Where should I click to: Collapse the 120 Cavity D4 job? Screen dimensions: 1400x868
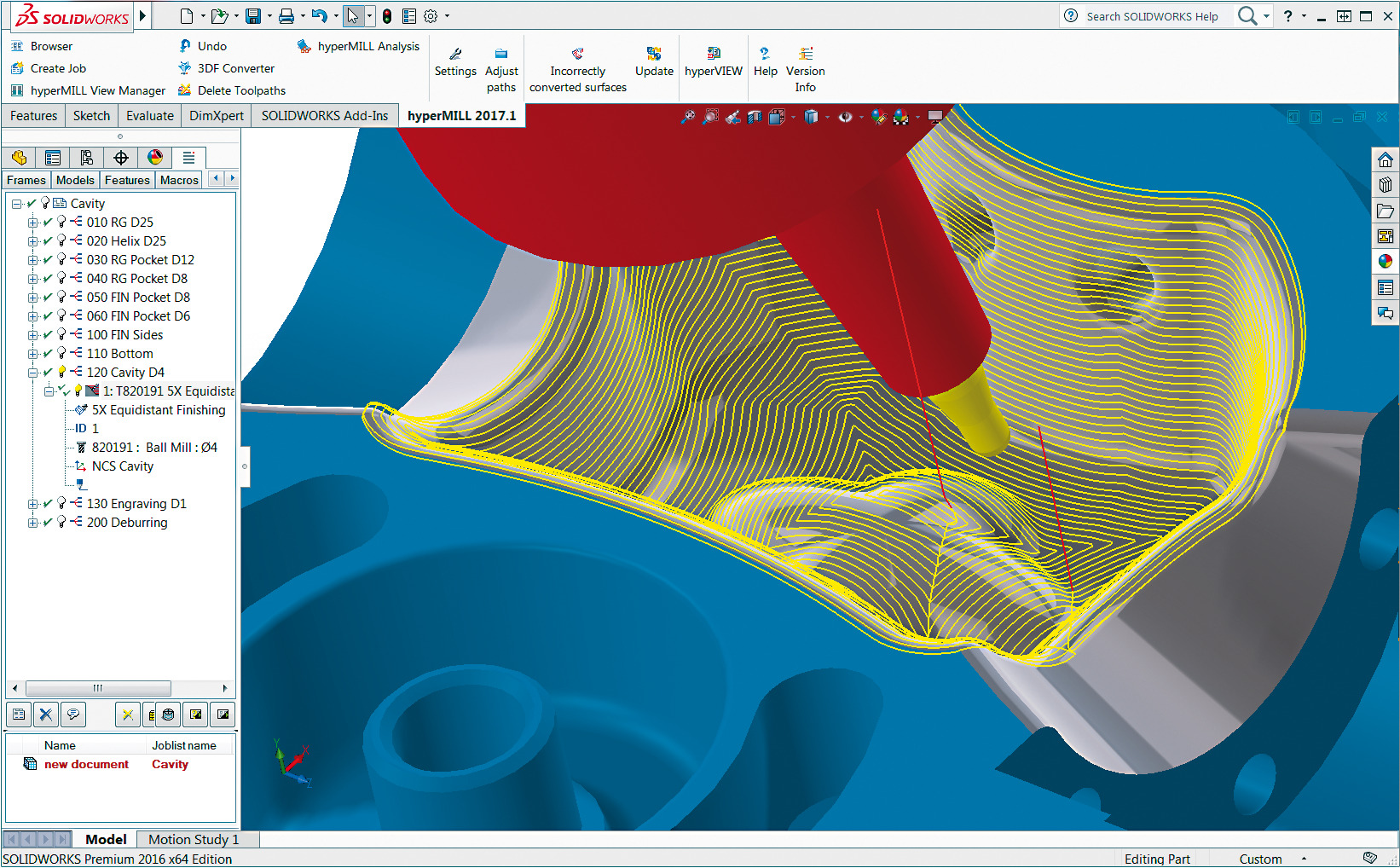[32, 373]
